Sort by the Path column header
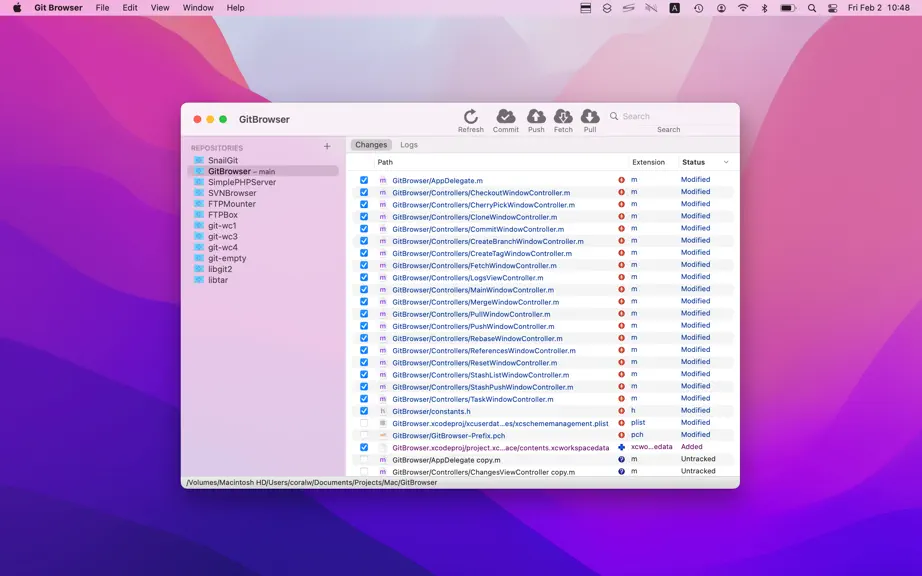The image size is (922, 576). 385,162
